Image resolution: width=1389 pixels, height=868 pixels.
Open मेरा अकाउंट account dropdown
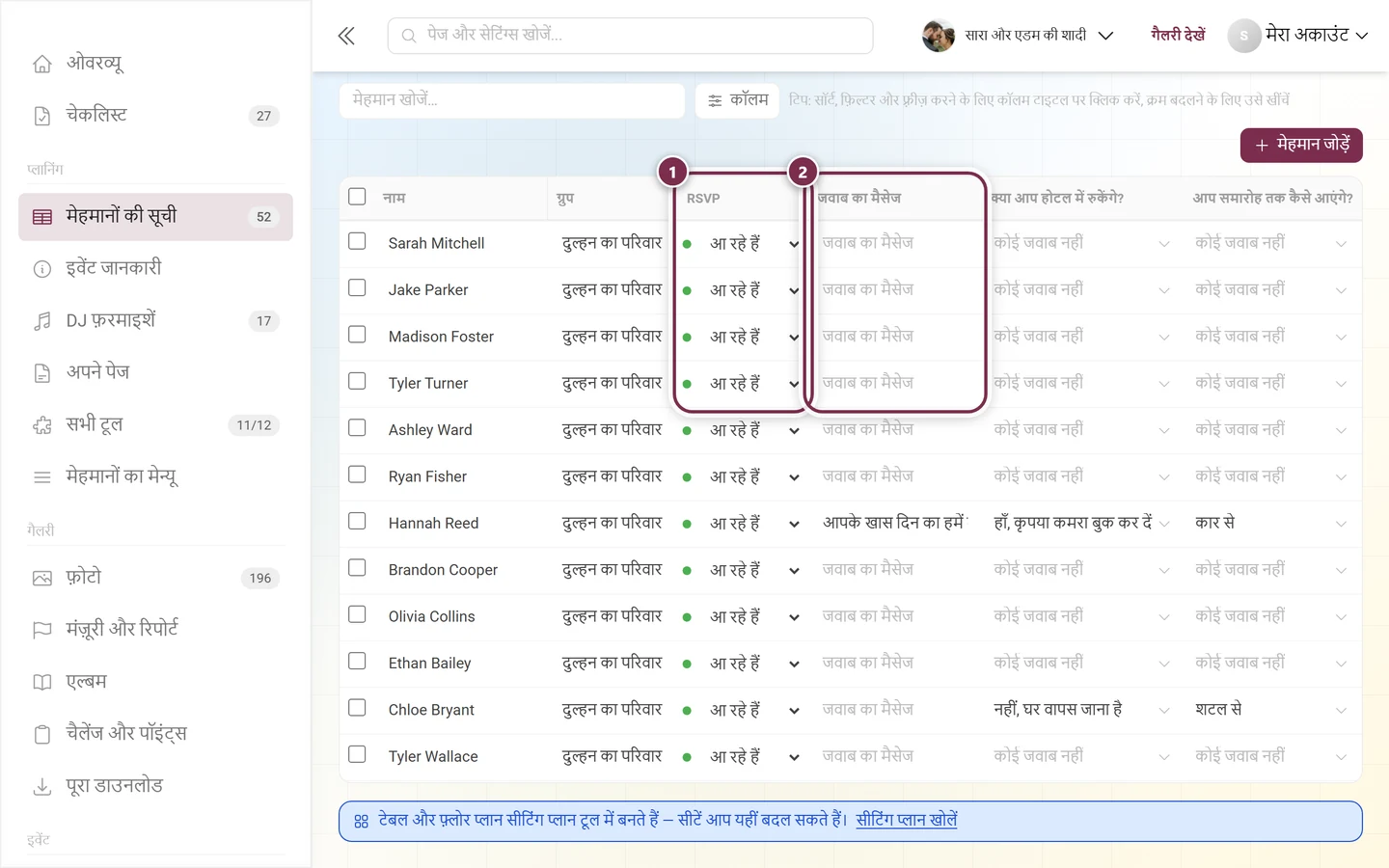1298,36
